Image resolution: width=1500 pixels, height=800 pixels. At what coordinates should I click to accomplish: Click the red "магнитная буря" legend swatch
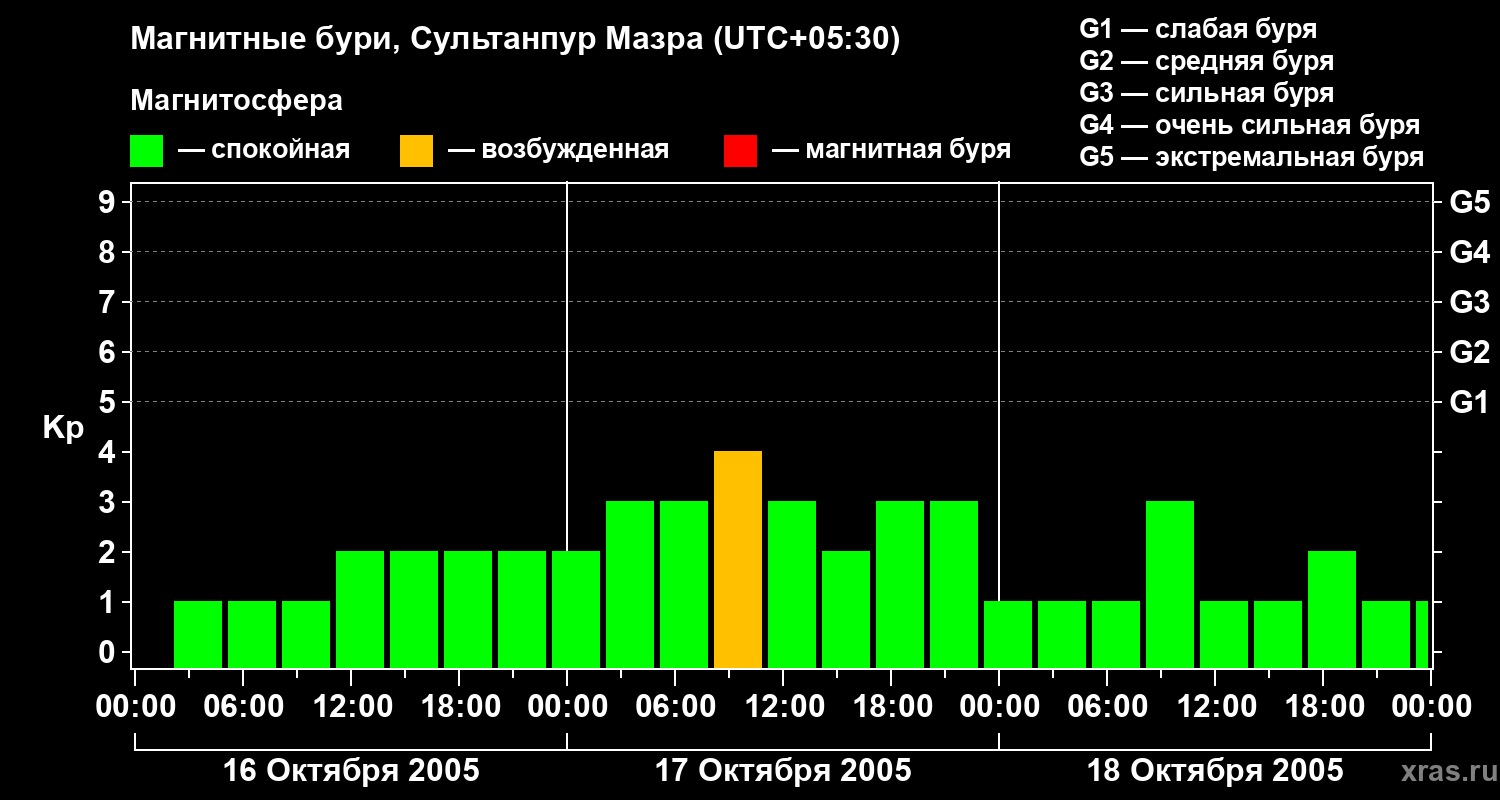[x=740, y=151]
